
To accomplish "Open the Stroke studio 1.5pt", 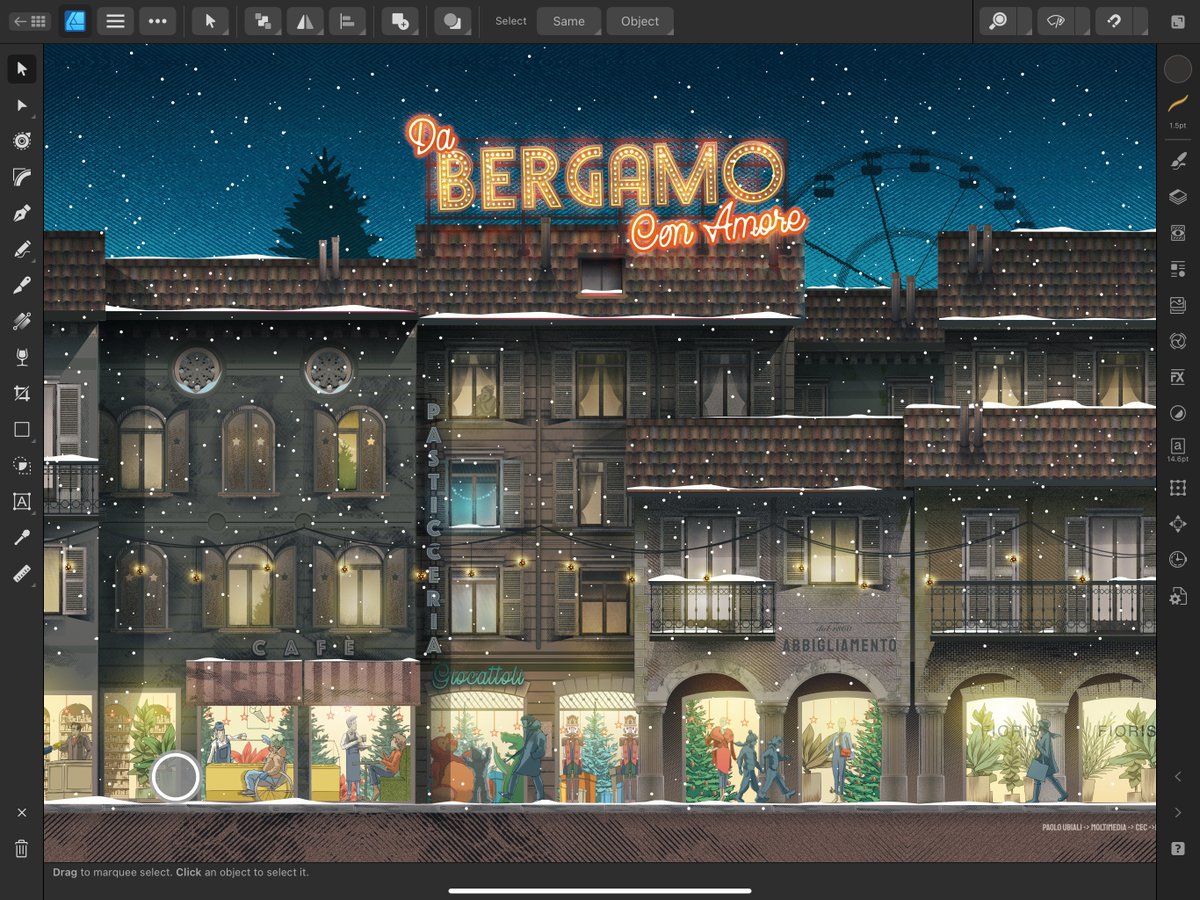I will (x=1178, y=110).
